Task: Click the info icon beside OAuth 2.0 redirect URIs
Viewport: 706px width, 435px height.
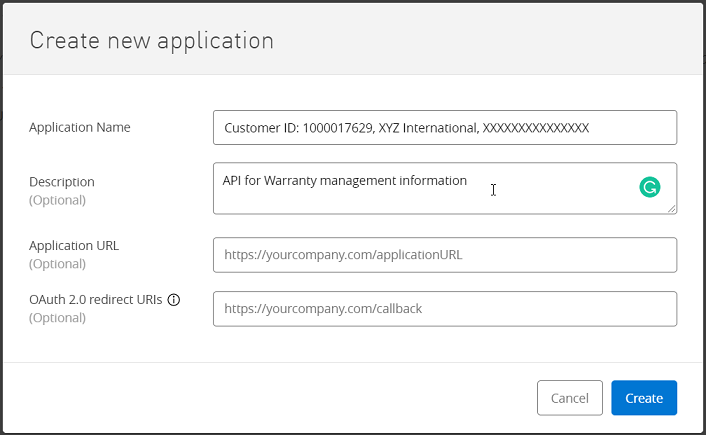Action: [x=174, y=300]
